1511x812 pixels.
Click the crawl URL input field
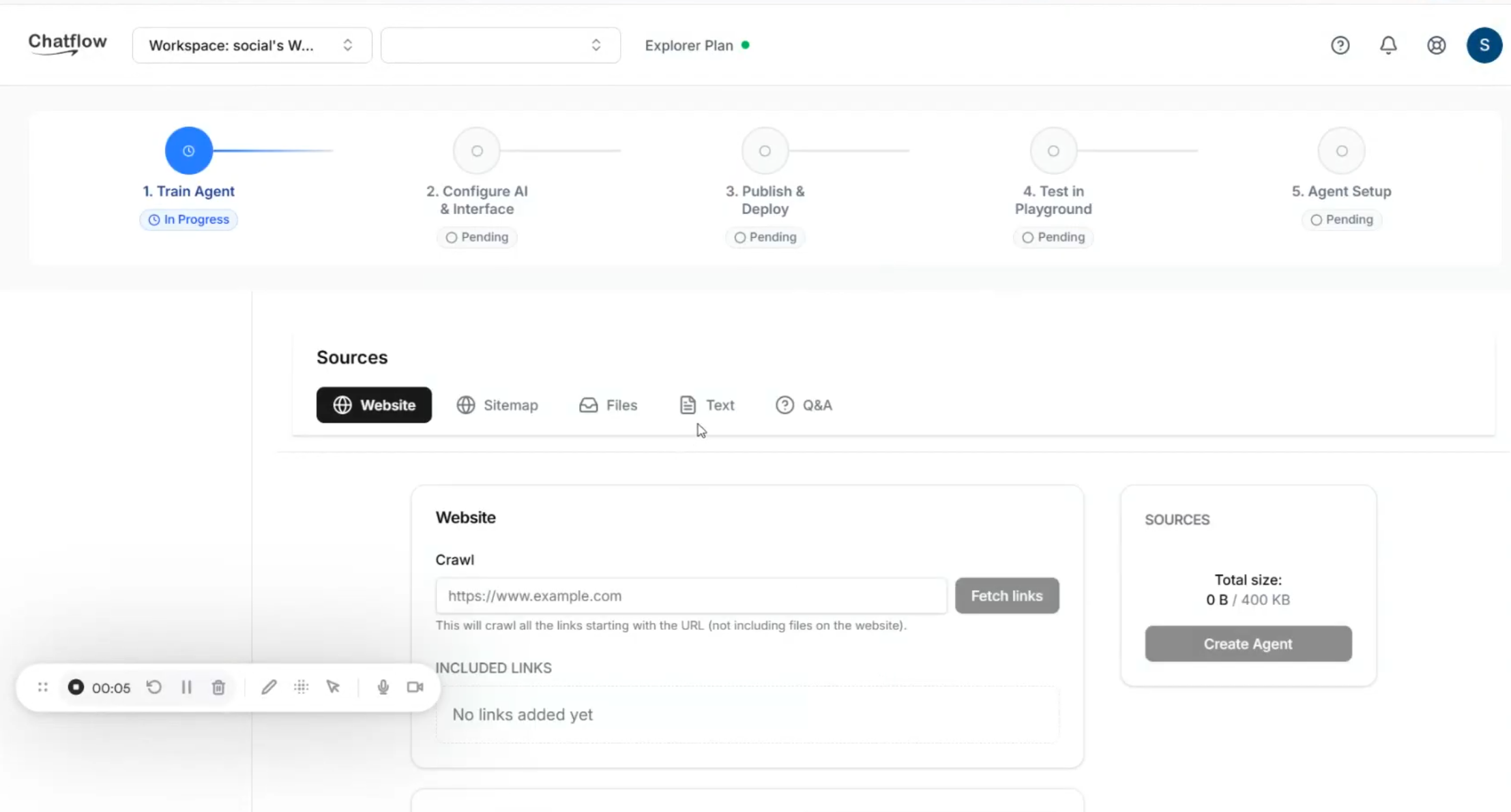point(690,595)
